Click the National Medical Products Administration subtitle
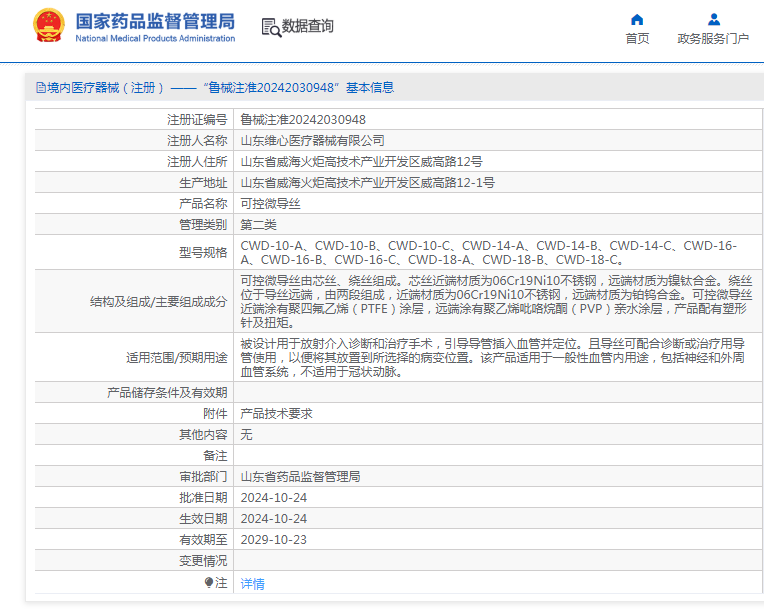Screen dimensions: 764x609 pyautogui.click(x=155, y=38)
